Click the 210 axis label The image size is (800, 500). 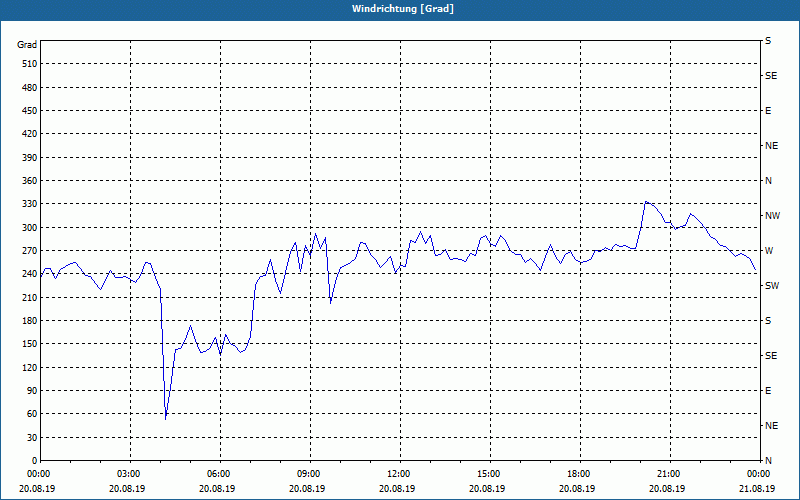point(30,297)
